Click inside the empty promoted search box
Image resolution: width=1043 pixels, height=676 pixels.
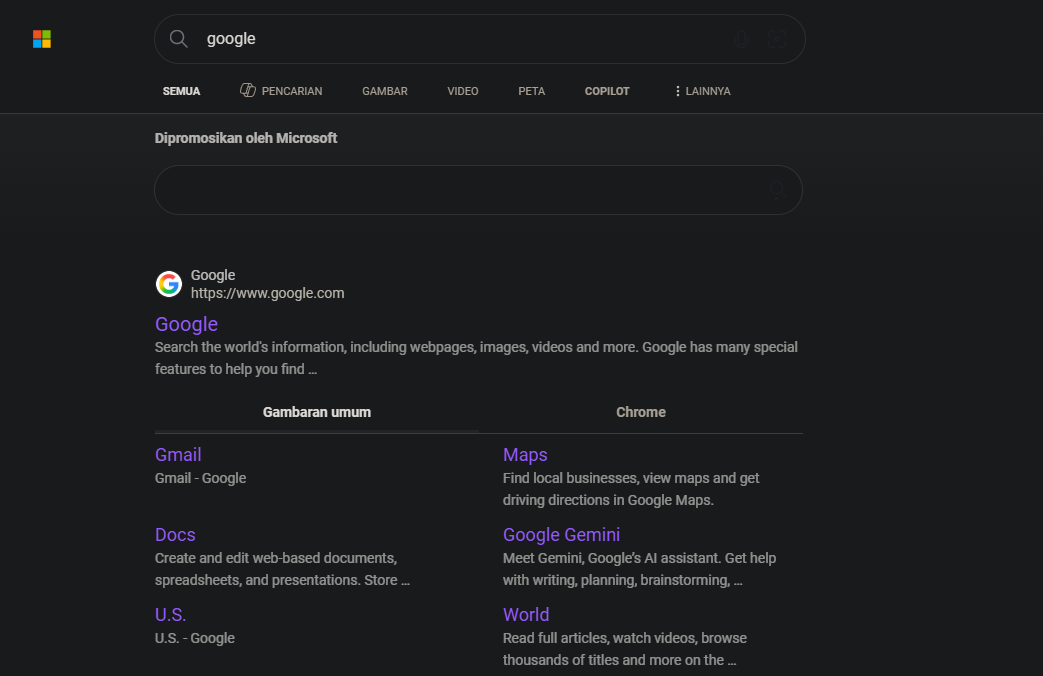click(x=478, y=190)
